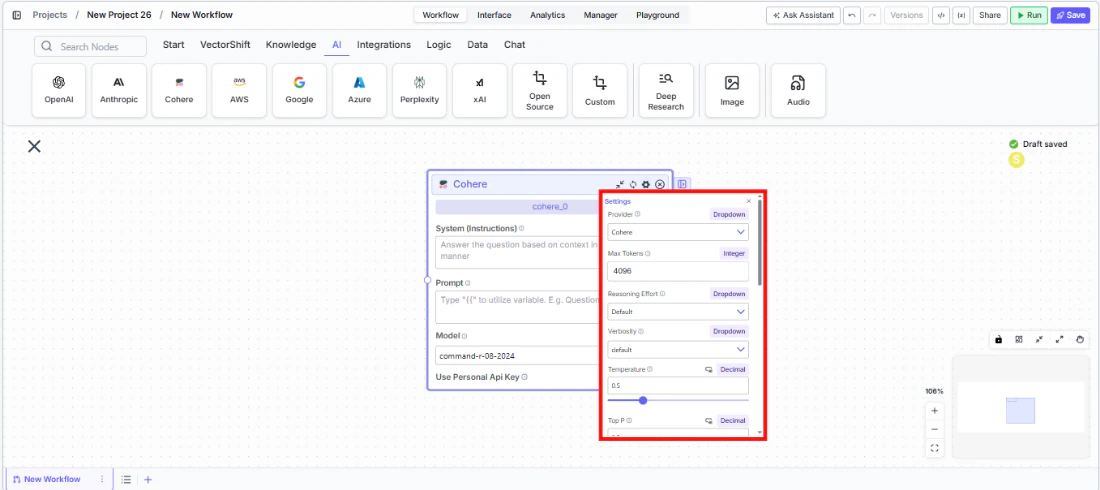Add an Anthropic node
The image size is (1100, 490).
click(x=119, y=91)
